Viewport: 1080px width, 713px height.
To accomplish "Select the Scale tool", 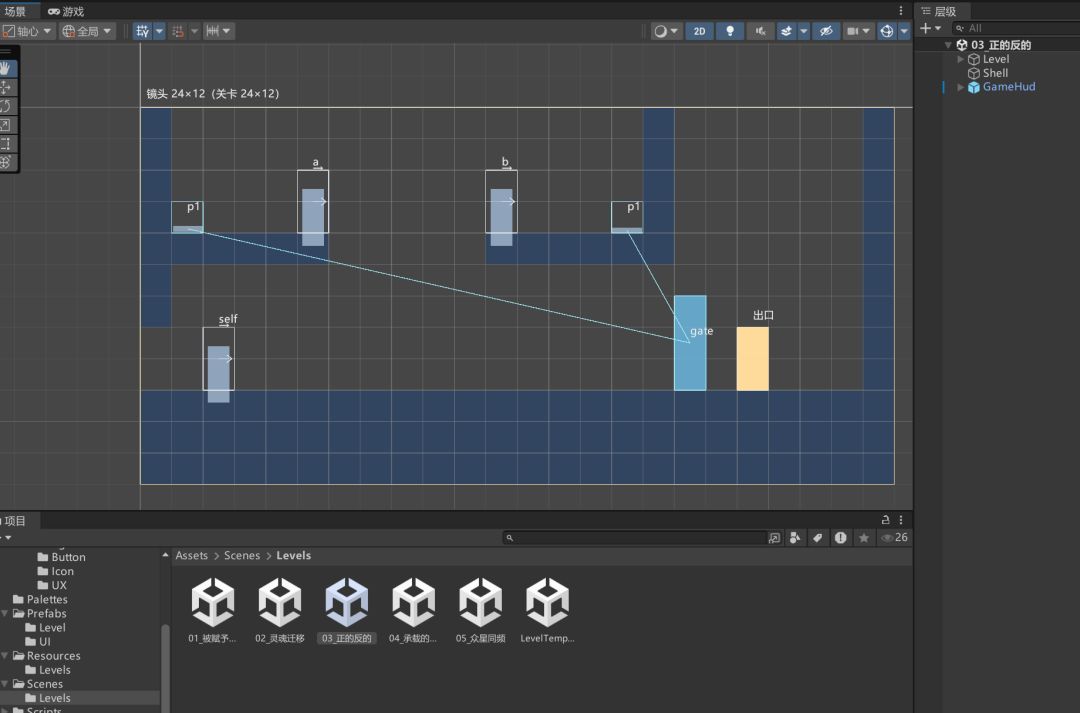I will [x=6, y=125].
